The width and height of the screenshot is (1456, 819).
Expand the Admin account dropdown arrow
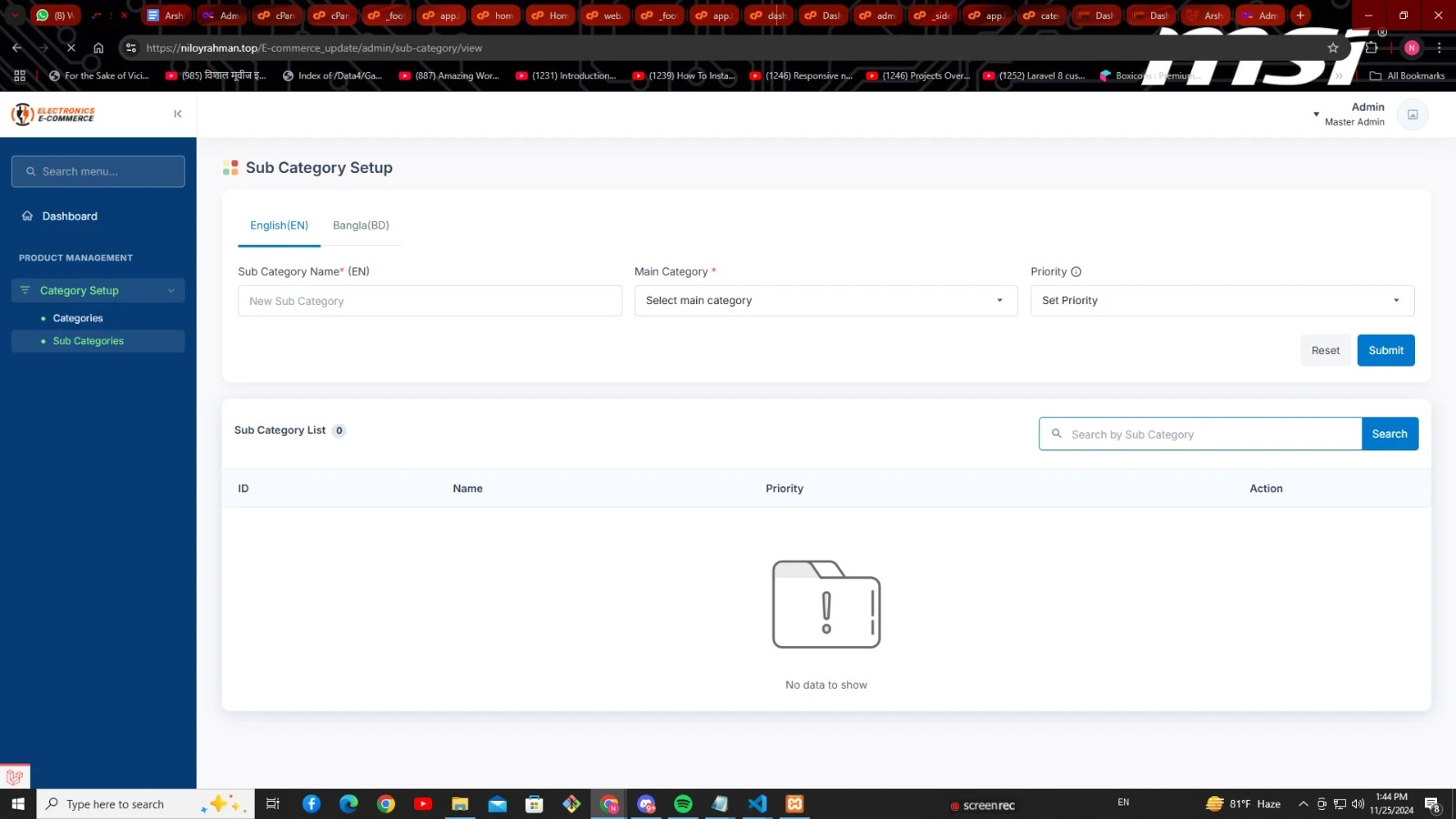(x=1316, y=115)
